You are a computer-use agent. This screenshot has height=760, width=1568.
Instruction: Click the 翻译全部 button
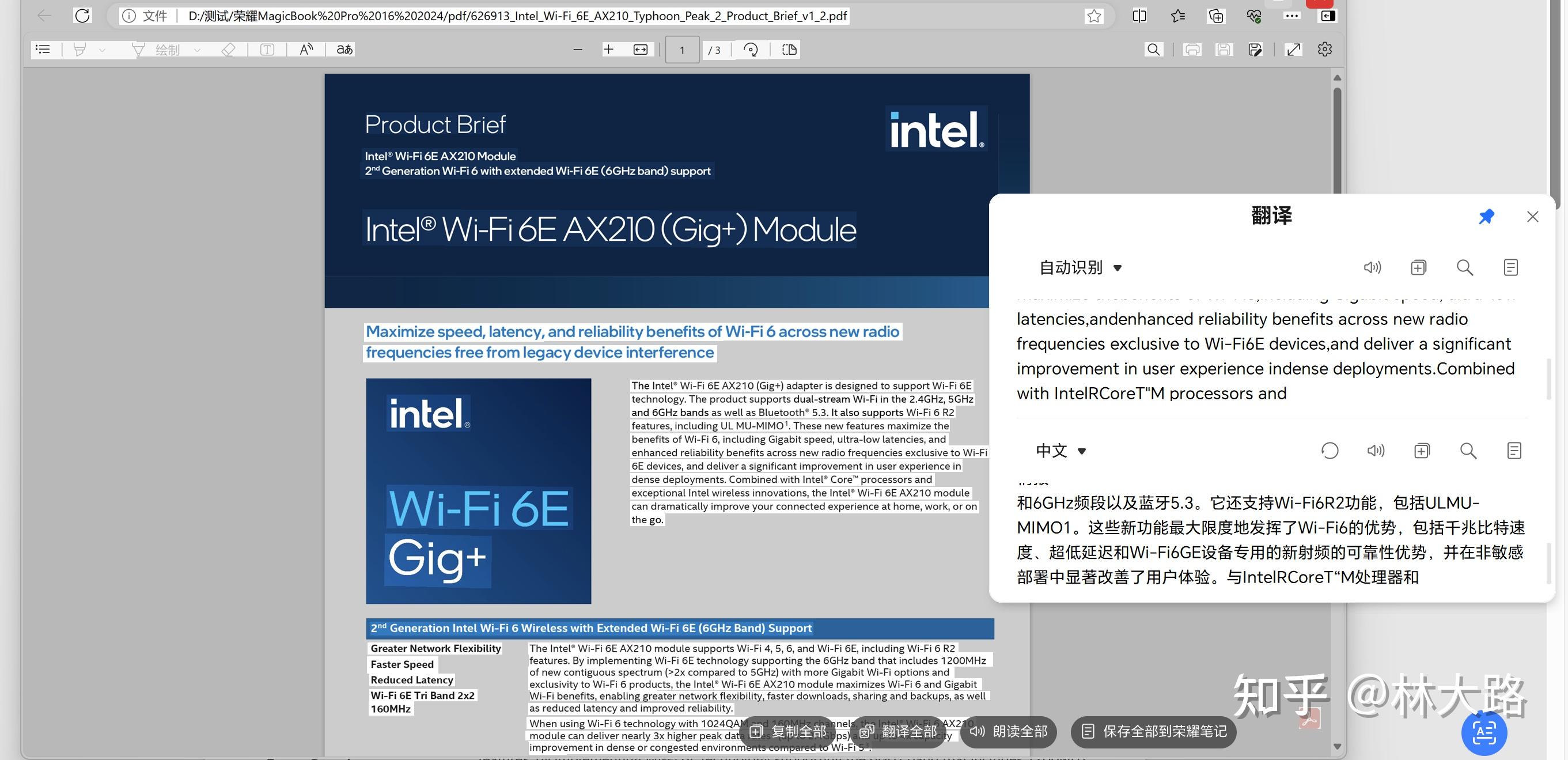[x=899, y=731]
